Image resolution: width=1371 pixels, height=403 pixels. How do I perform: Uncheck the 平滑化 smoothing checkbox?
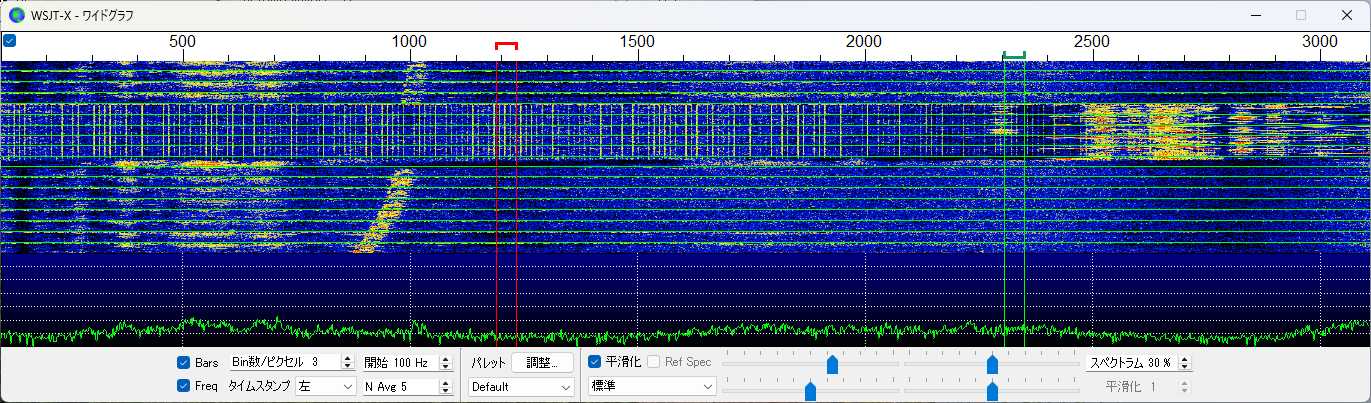point(595,361)
